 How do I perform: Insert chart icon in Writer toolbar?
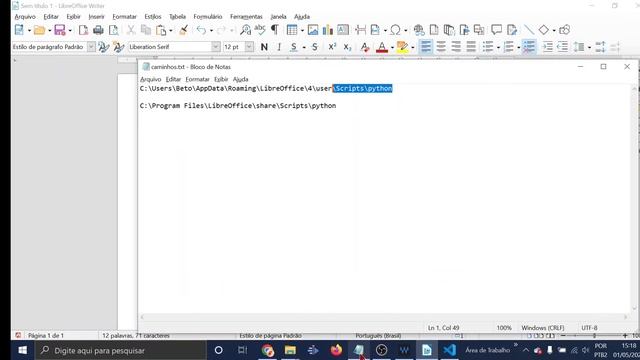point(328,30)
